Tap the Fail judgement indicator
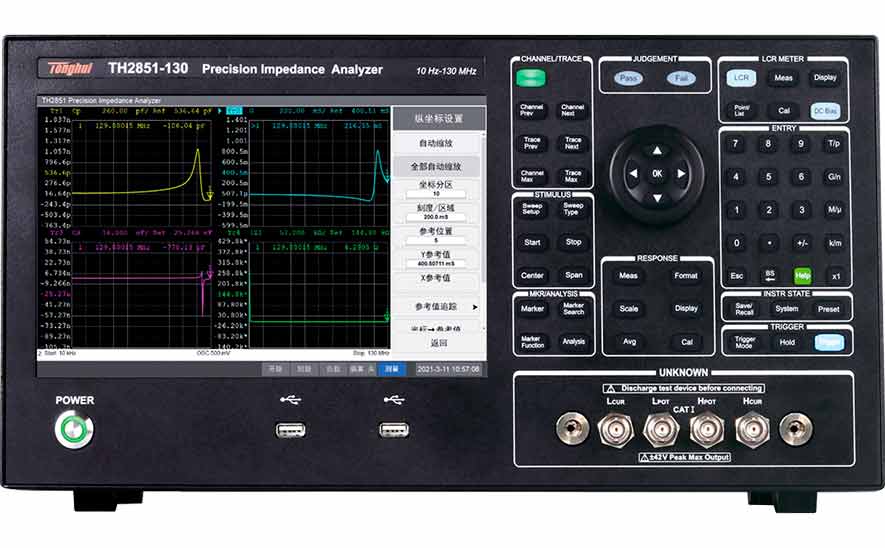 tap(681, 78)
